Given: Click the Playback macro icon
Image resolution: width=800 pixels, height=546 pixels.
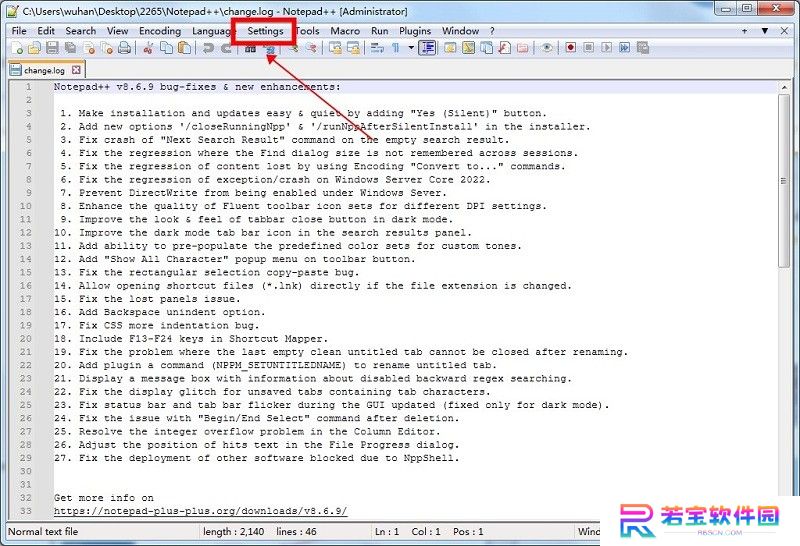Looking at the screenshot, I should (606, 48).
